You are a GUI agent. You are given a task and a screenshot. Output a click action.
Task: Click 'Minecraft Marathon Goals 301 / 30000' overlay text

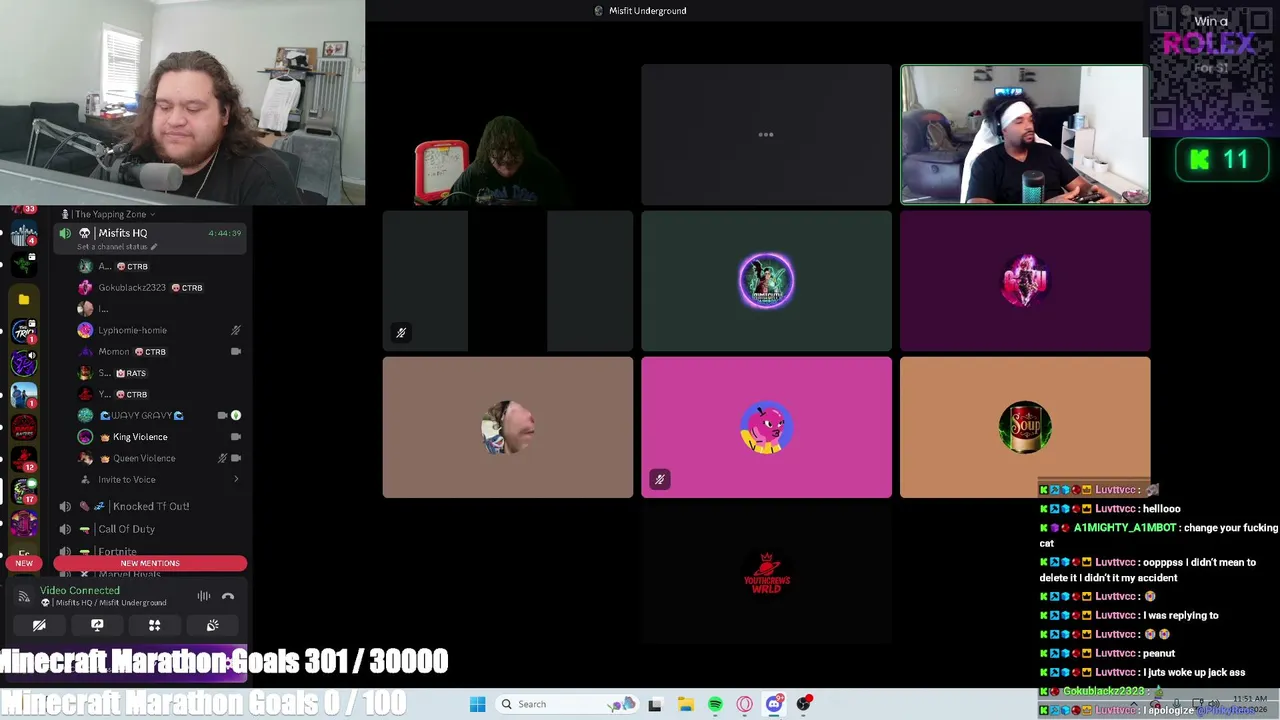click(x=224, y=661)
